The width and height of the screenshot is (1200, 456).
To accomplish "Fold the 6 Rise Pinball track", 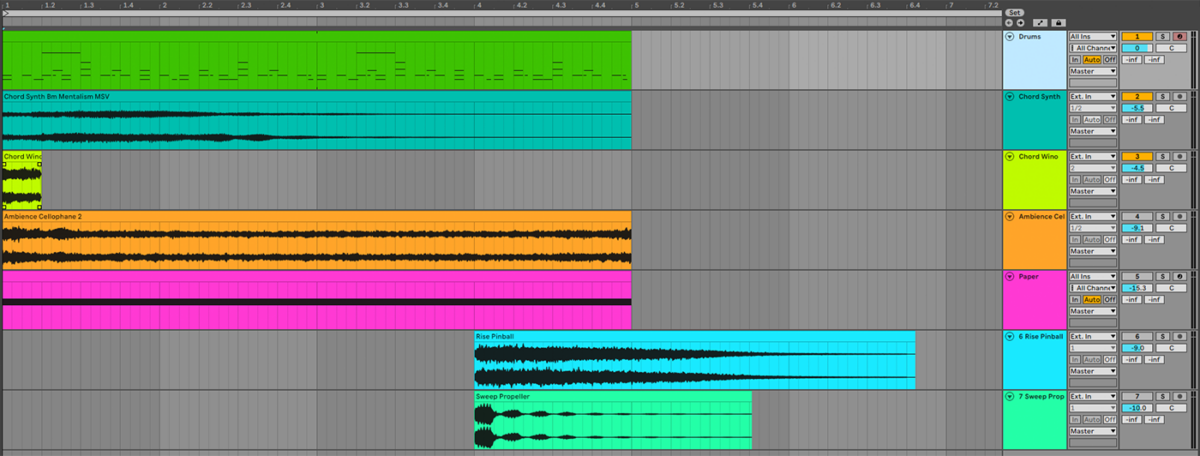I will click(x=1009, y=336).
